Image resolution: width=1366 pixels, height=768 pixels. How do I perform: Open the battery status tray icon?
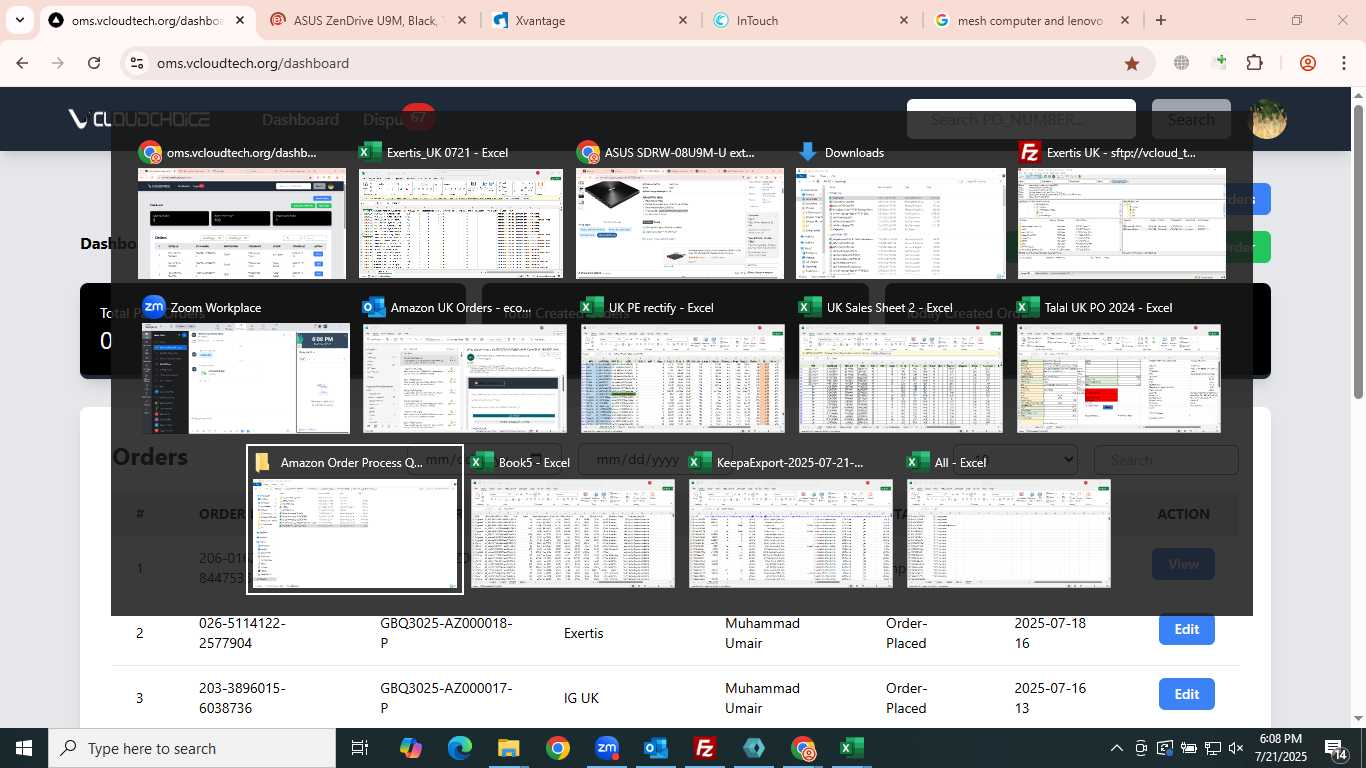click(x=1188, y=748)
